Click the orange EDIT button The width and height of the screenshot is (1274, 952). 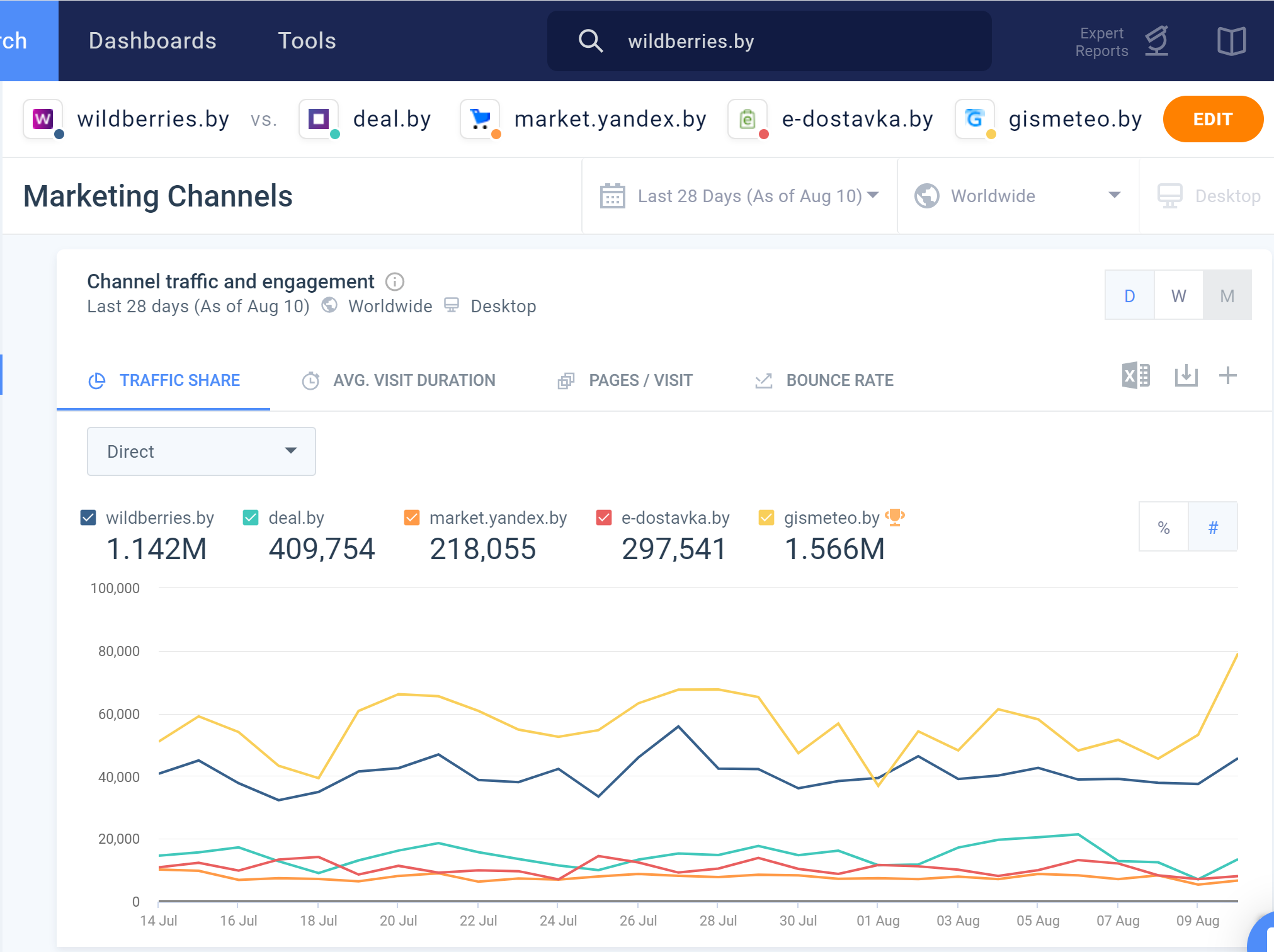1213,119
